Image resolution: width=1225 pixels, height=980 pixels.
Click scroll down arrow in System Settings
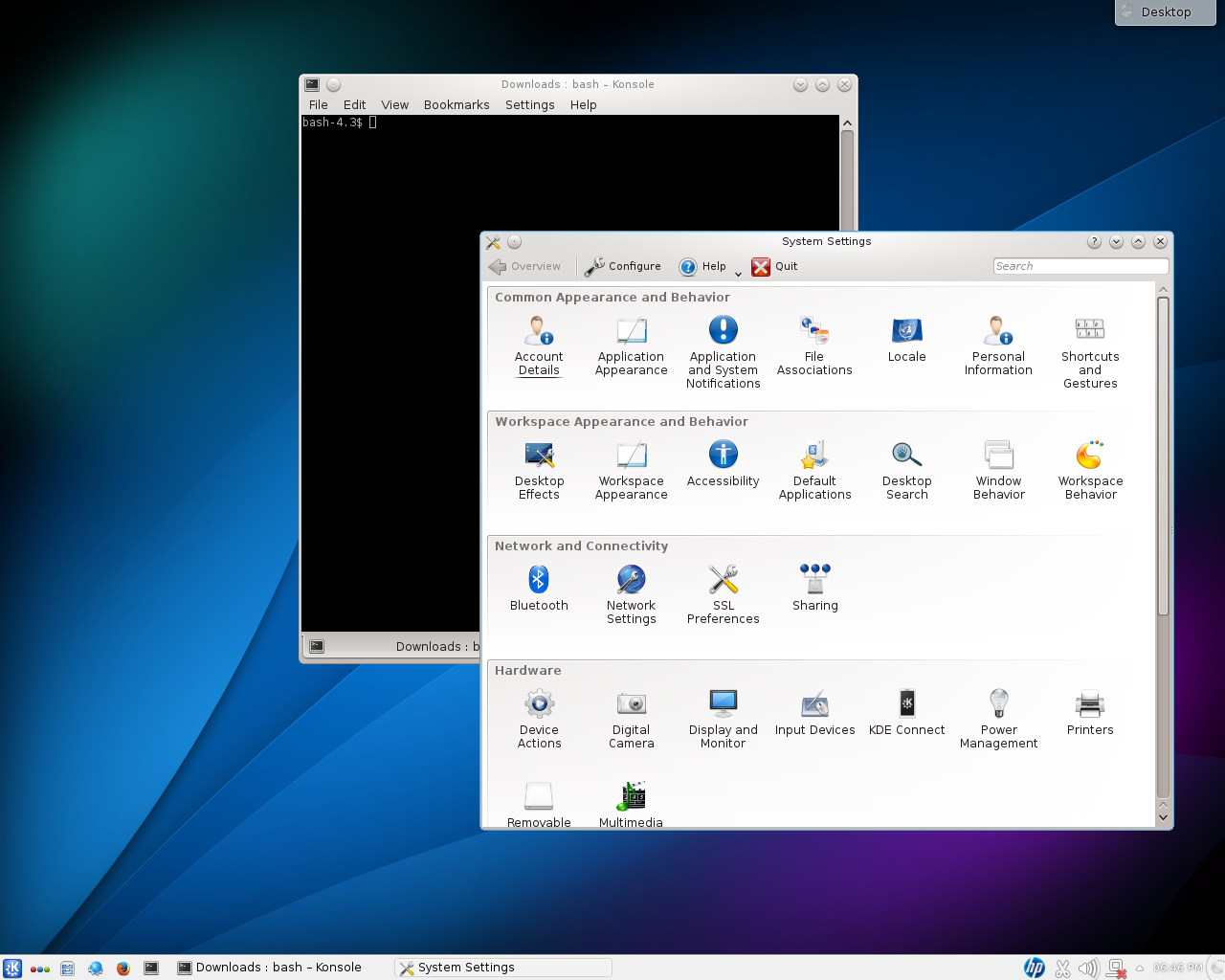[x=1163, y=817]
